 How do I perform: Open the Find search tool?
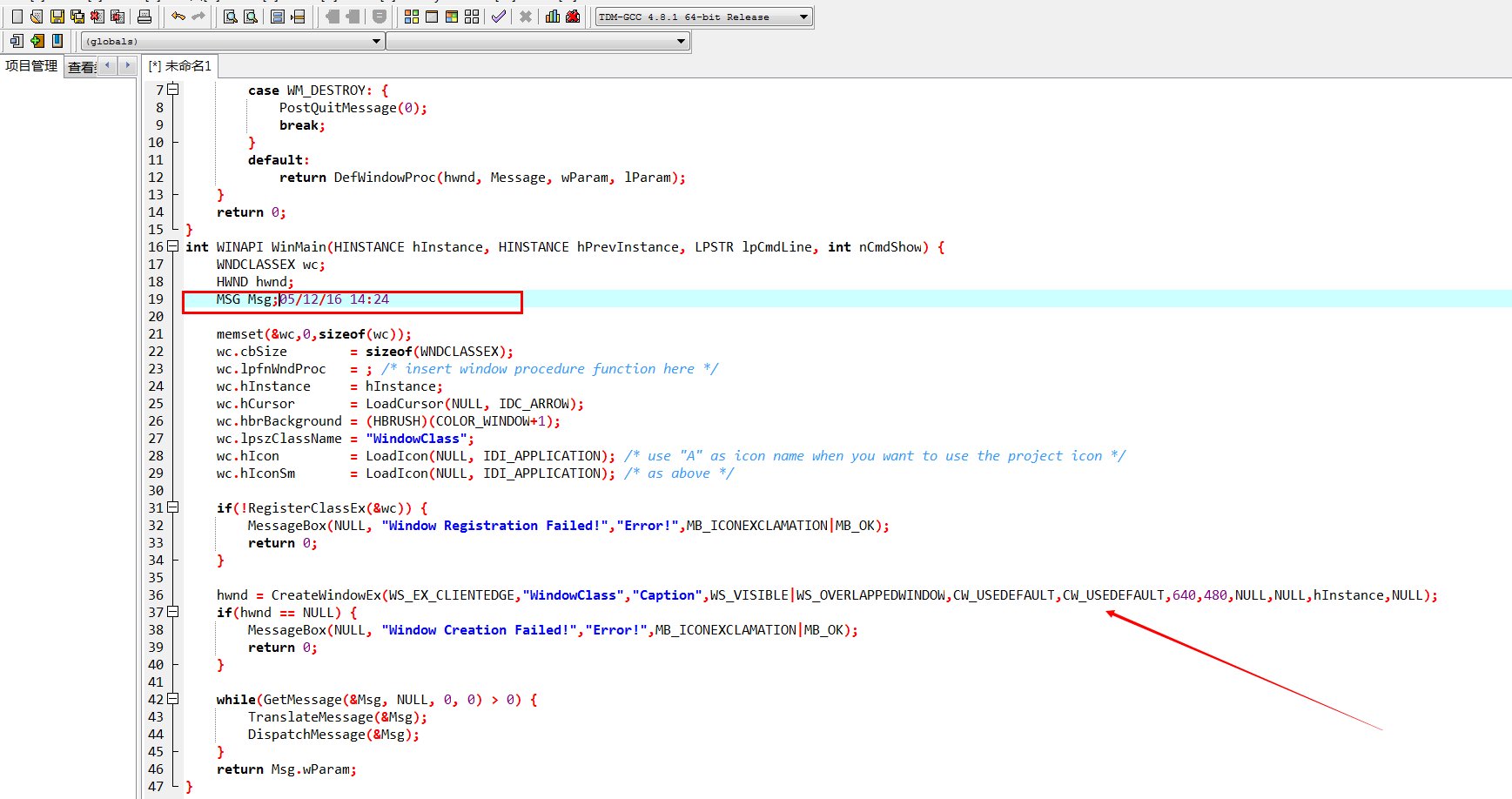click(230, 17)
